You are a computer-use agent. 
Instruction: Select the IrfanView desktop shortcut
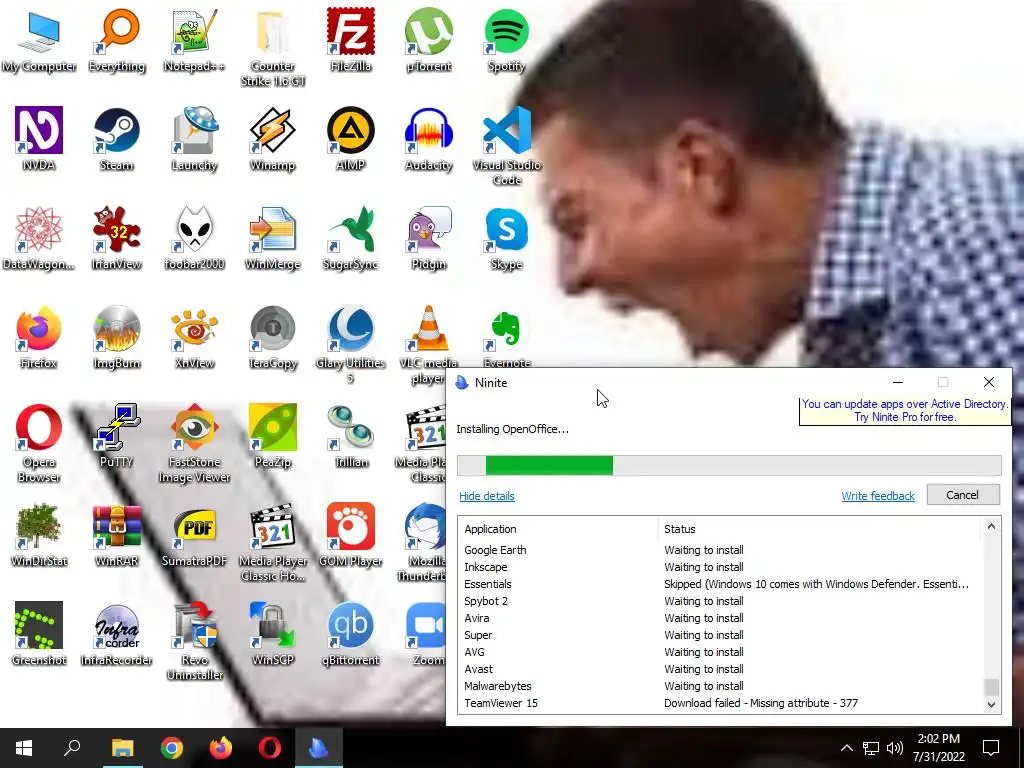pyautogui.click(x=117, y=238)
